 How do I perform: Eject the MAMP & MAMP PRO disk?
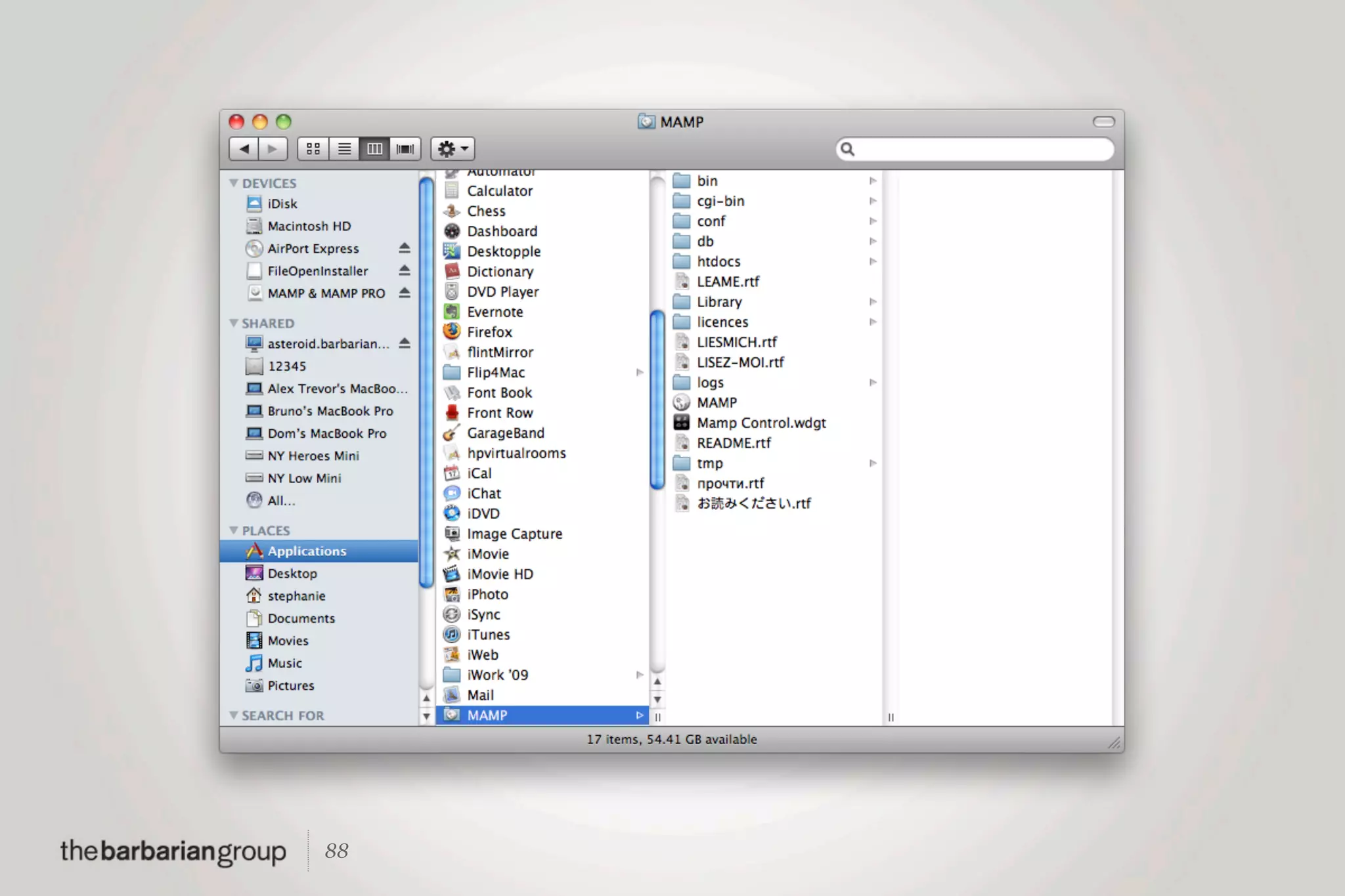click(x=405, y=293)
